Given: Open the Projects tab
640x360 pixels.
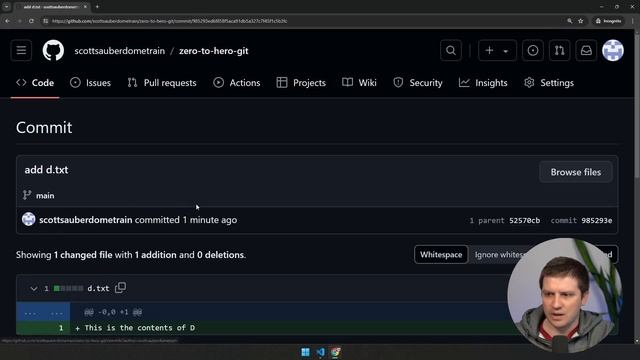Looking at the screenshot, I should [x=301, y=83].
